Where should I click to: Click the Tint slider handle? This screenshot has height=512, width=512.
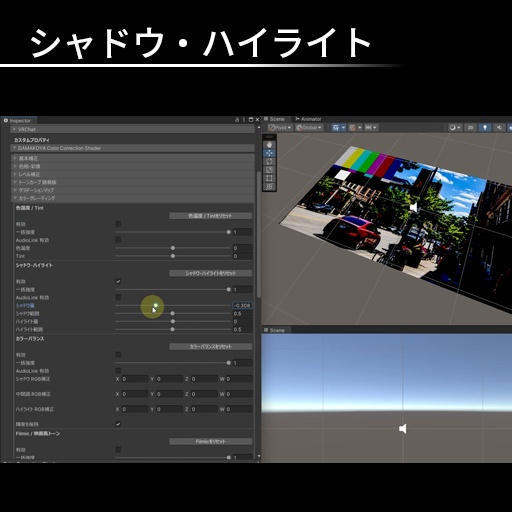click(173, 256)
